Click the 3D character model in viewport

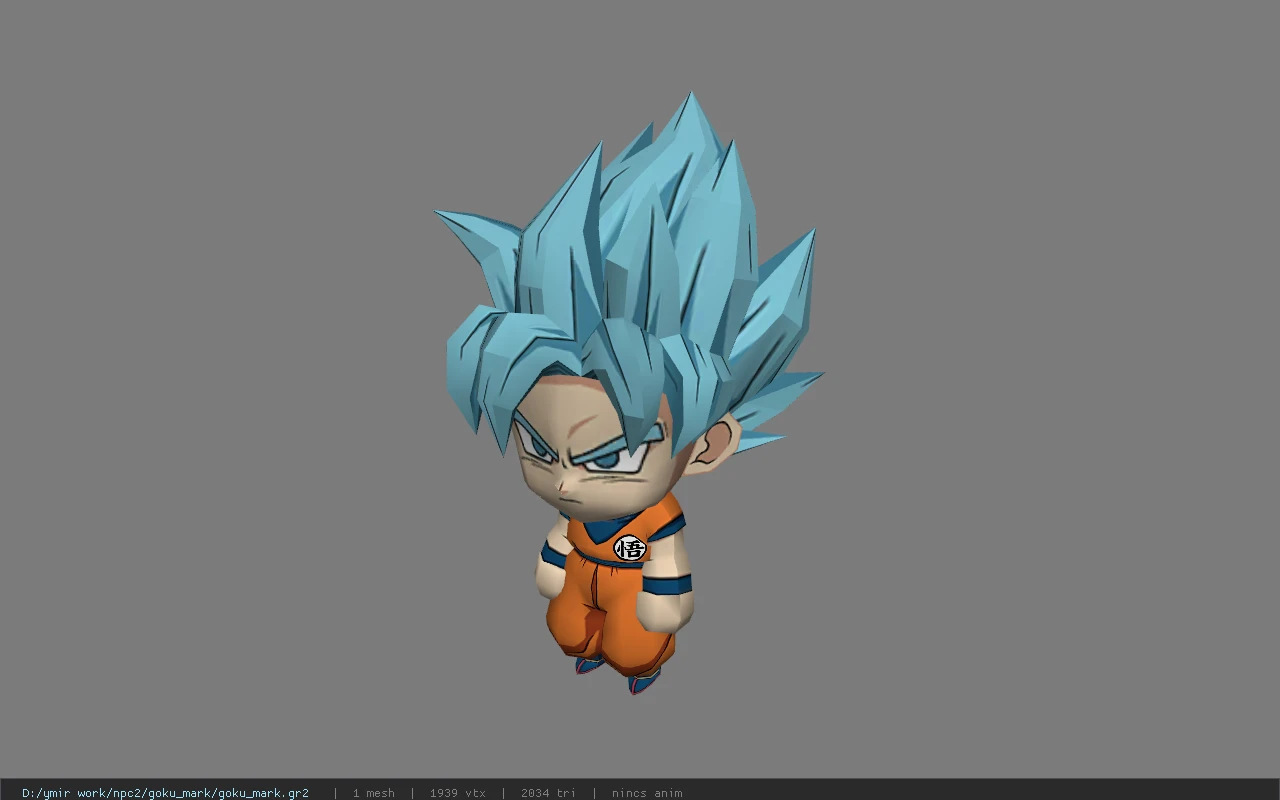click(x=628, y=395)
